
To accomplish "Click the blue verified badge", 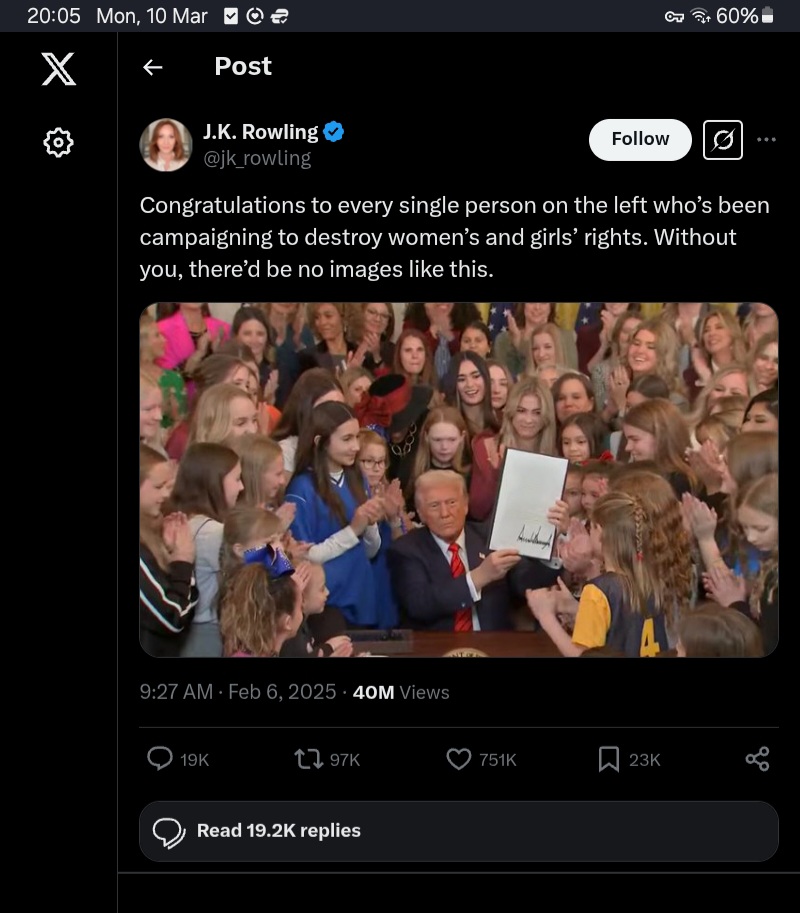I will click(334, 131).
